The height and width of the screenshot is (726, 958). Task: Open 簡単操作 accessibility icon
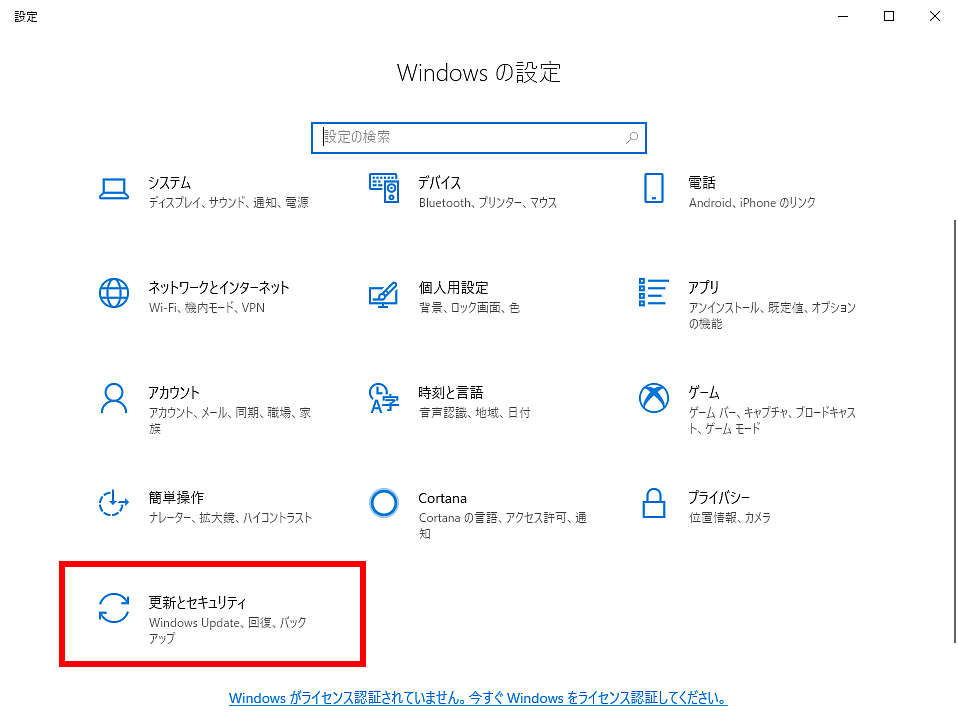click(114, 503)
